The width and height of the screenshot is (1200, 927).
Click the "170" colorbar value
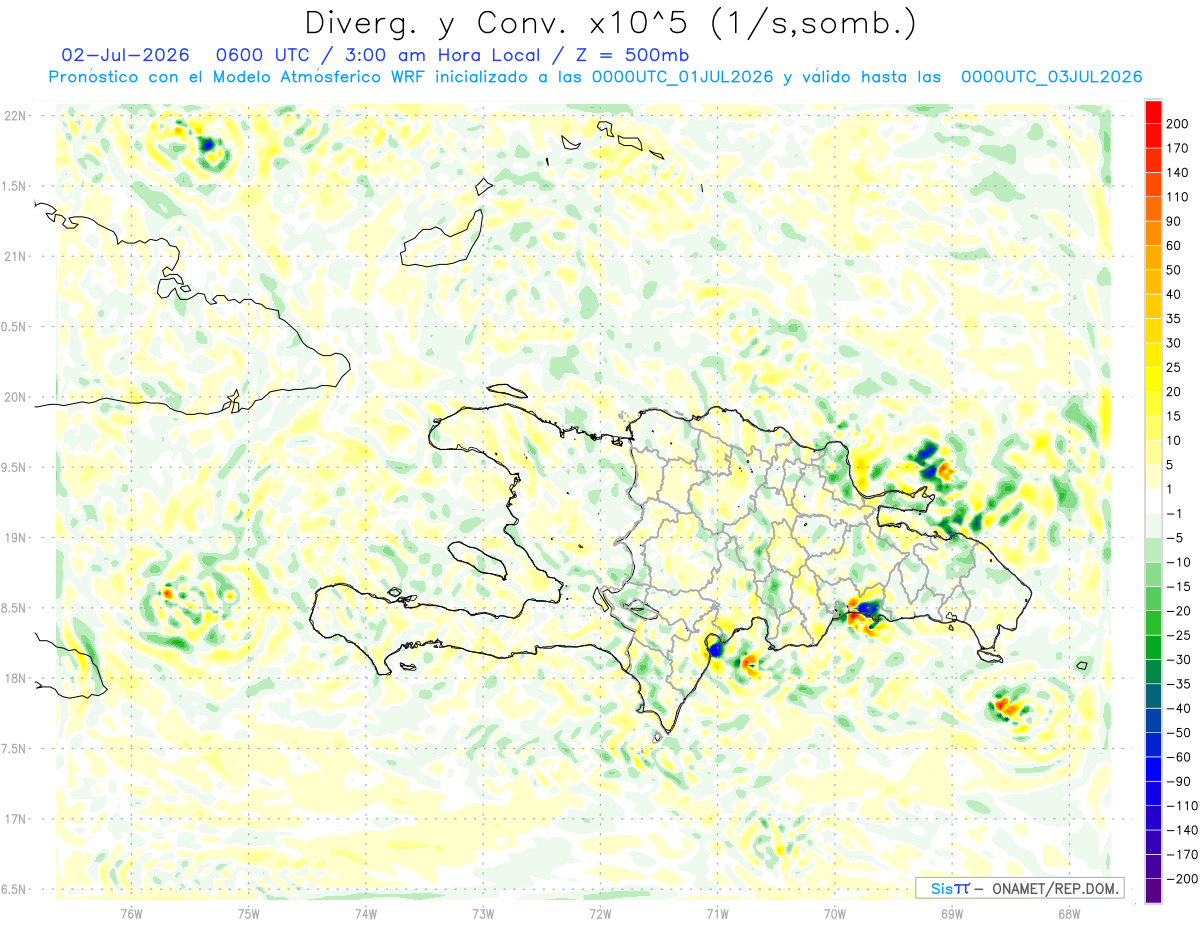pyautogui.click(x=1179, y=148)
